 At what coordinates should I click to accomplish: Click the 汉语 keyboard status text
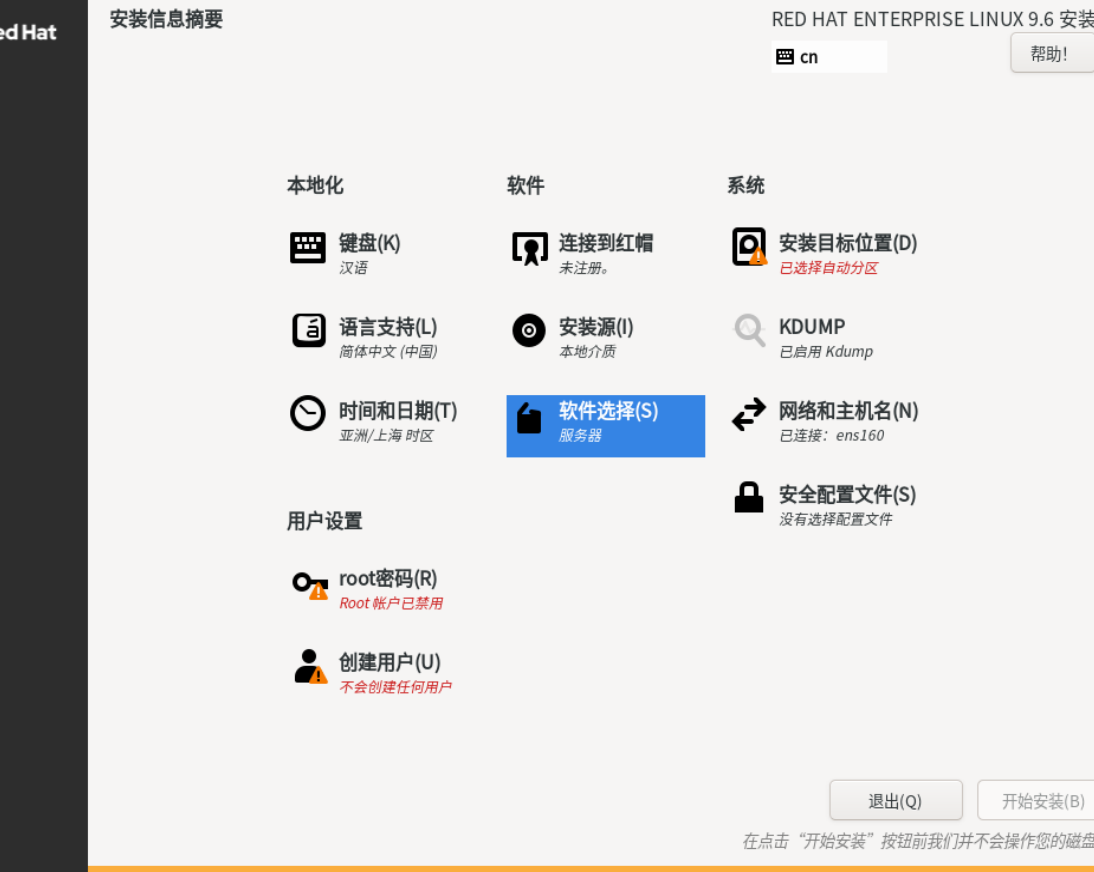(x=353, y=268)
